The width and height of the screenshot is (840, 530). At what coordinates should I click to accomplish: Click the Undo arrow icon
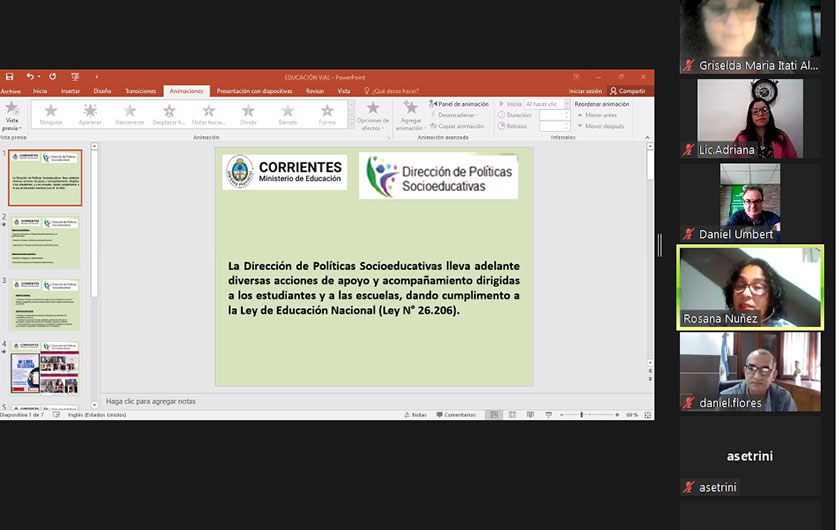click(30, 77)
